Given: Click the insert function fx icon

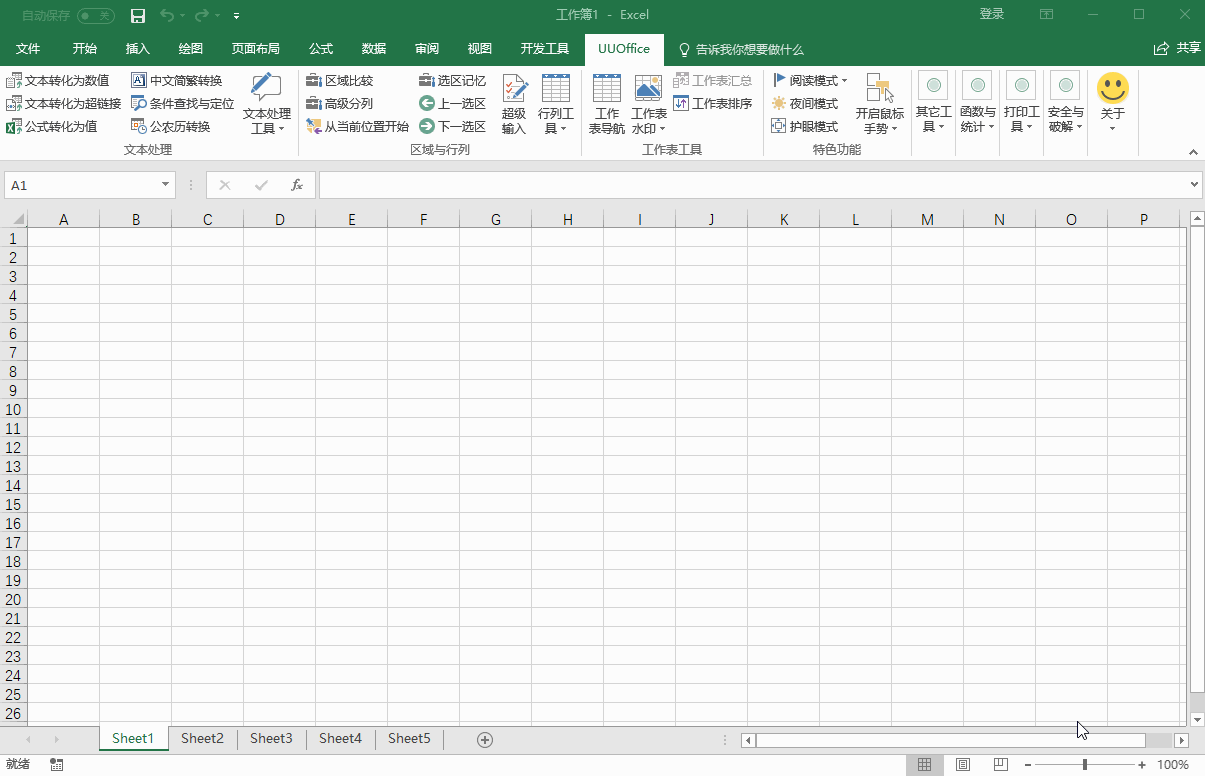Looking at the screenshot, I should pos(297,185).
